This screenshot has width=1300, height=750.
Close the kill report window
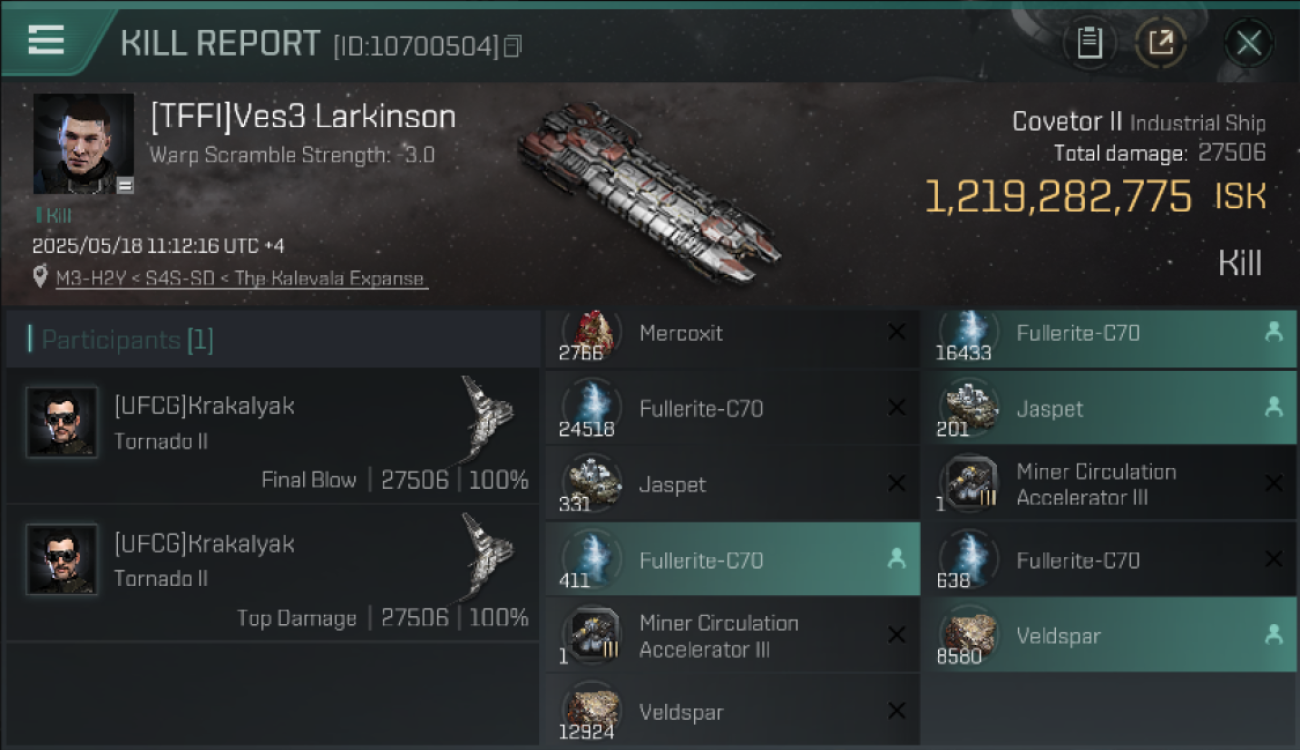(1248, 43)
